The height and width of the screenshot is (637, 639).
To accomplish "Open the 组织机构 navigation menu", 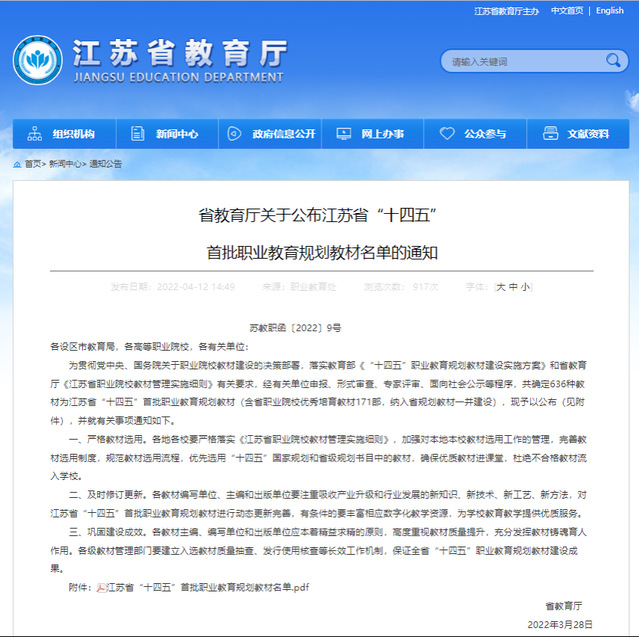I will click(x=73, y=134).
